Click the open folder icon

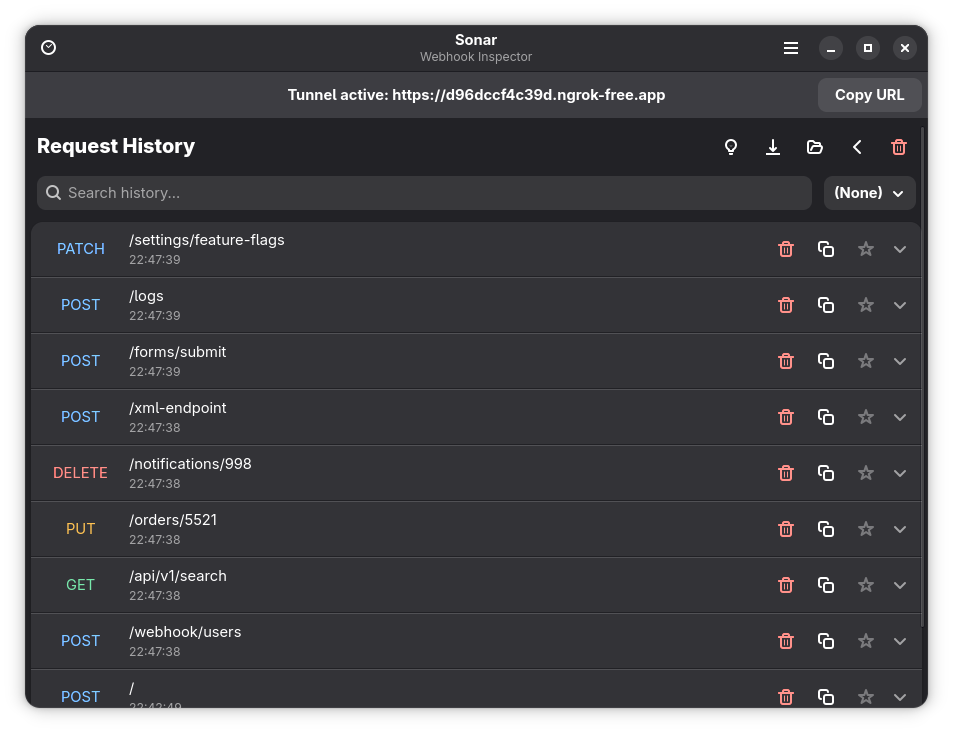tap(814, 147)
